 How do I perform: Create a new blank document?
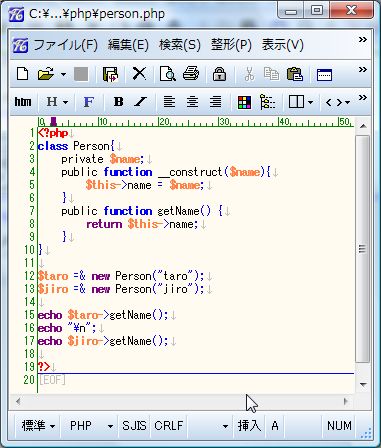[x=22, y=74]
